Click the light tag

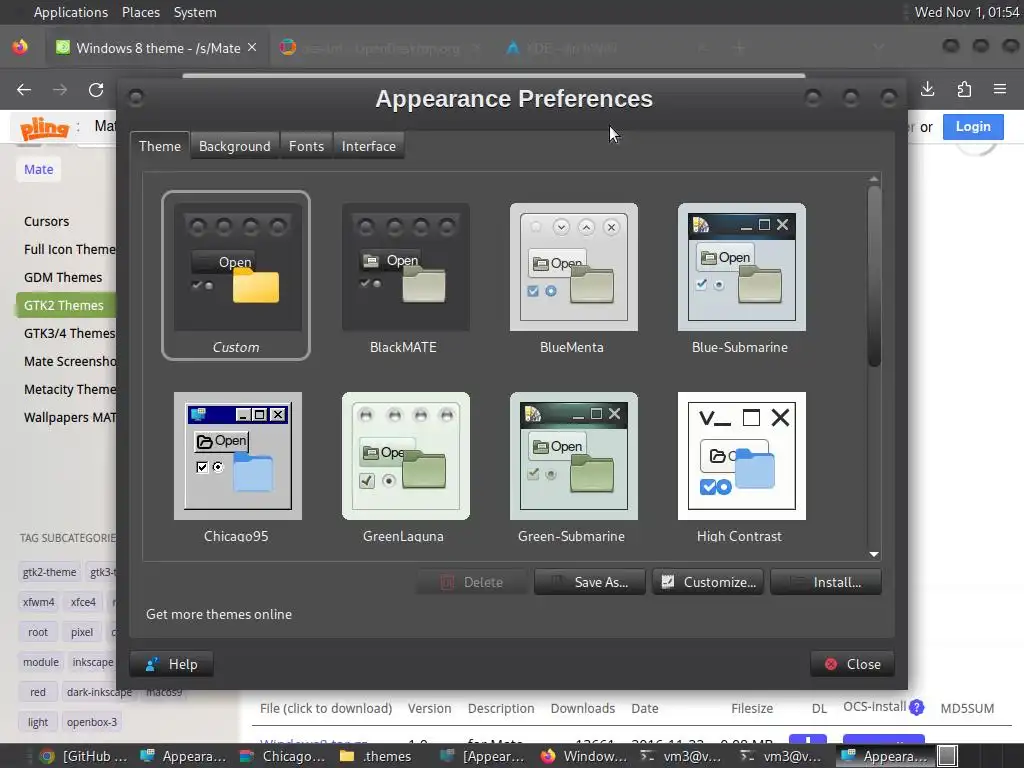click(38, 722)
